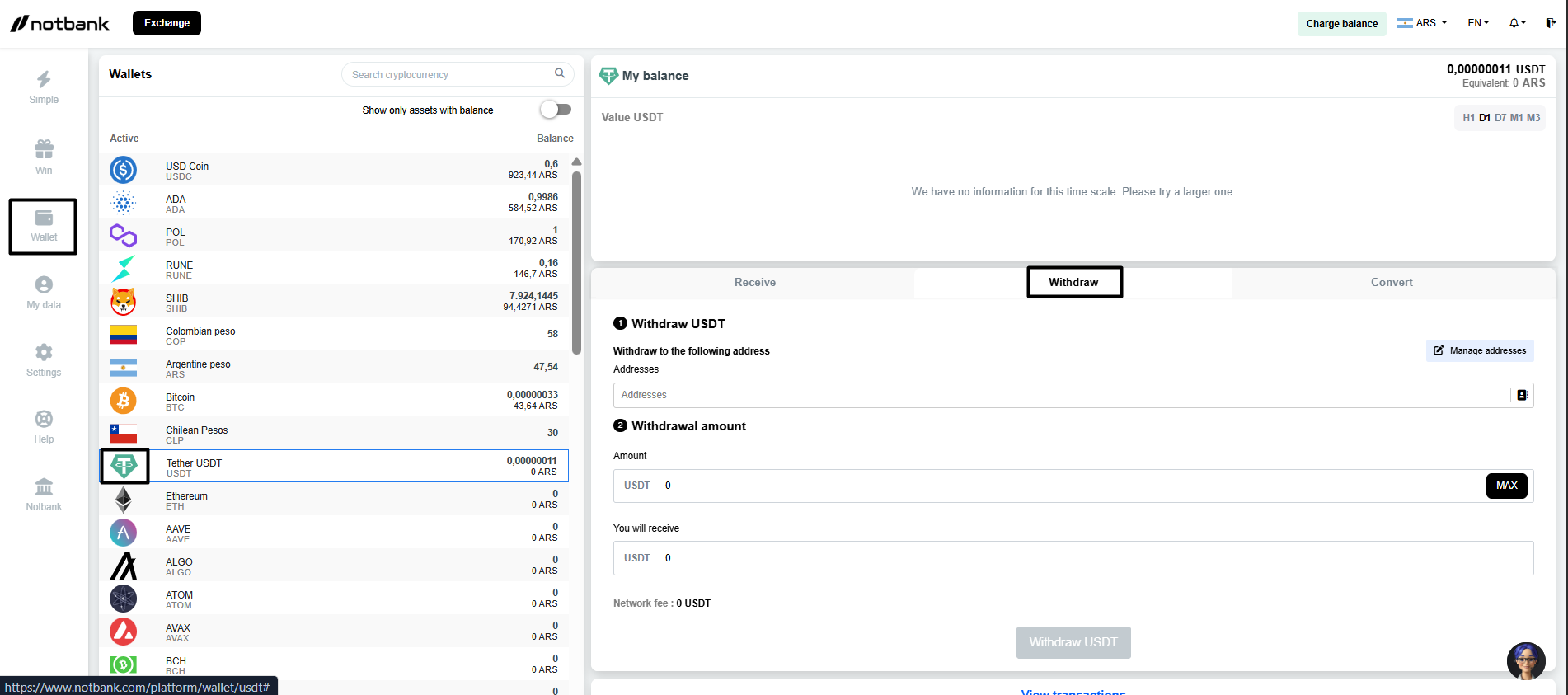Select the Colombian peso row
The height and width of the screenshot is (695, 1568).
click(334, 335)
